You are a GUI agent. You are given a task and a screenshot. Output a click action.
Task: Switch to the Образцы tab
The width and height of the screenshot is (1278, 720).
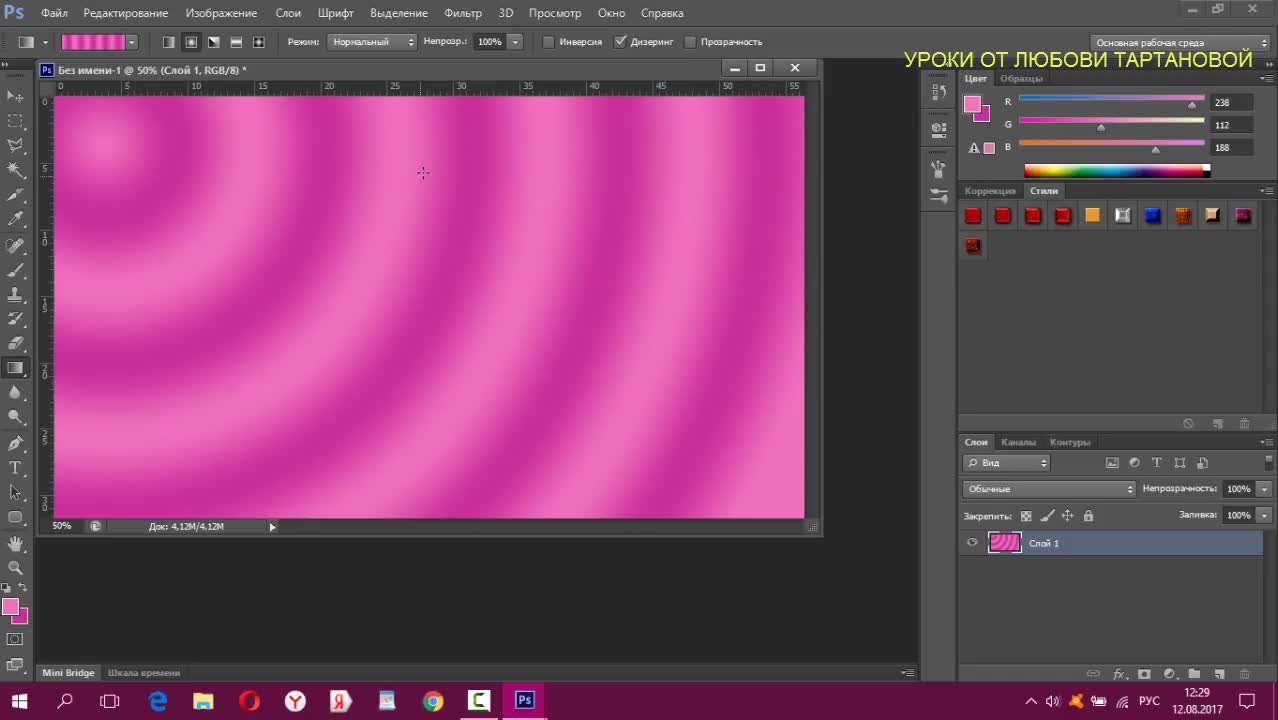[x=1021, y=78]
